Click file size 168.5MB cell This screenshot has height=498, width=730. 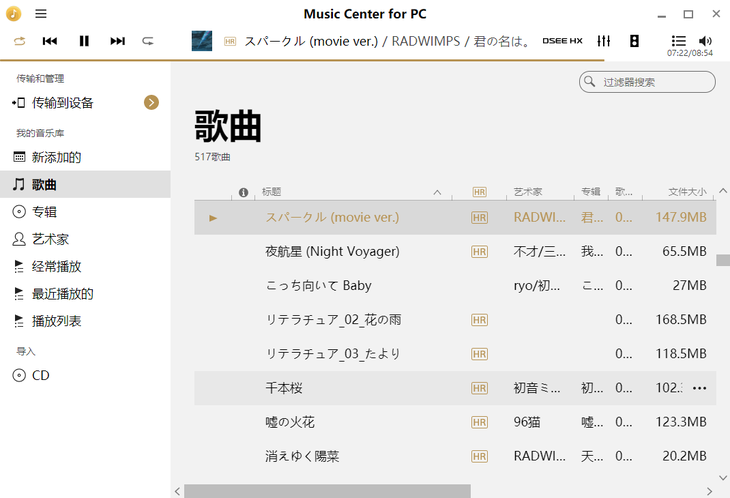[x=681, y=319]
